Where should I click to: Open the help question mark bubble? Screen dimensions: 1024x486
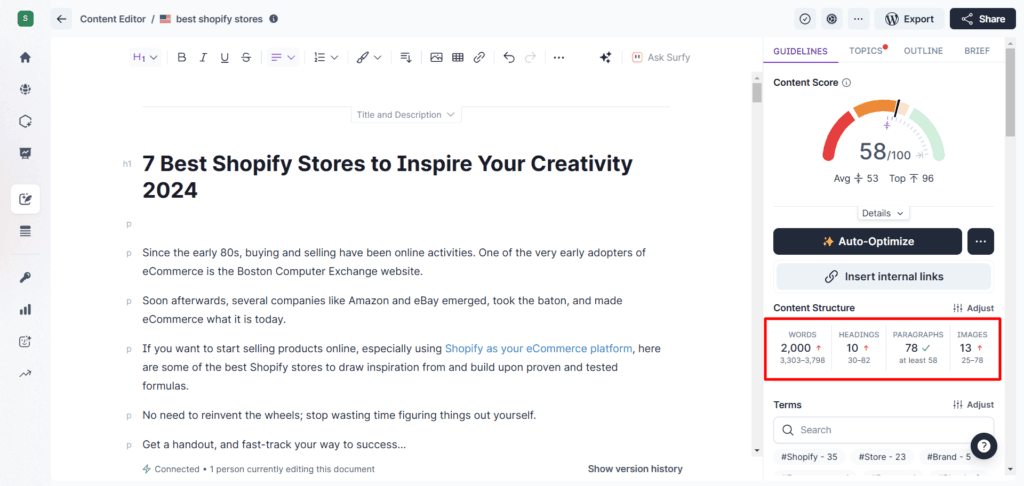(984, 446)
